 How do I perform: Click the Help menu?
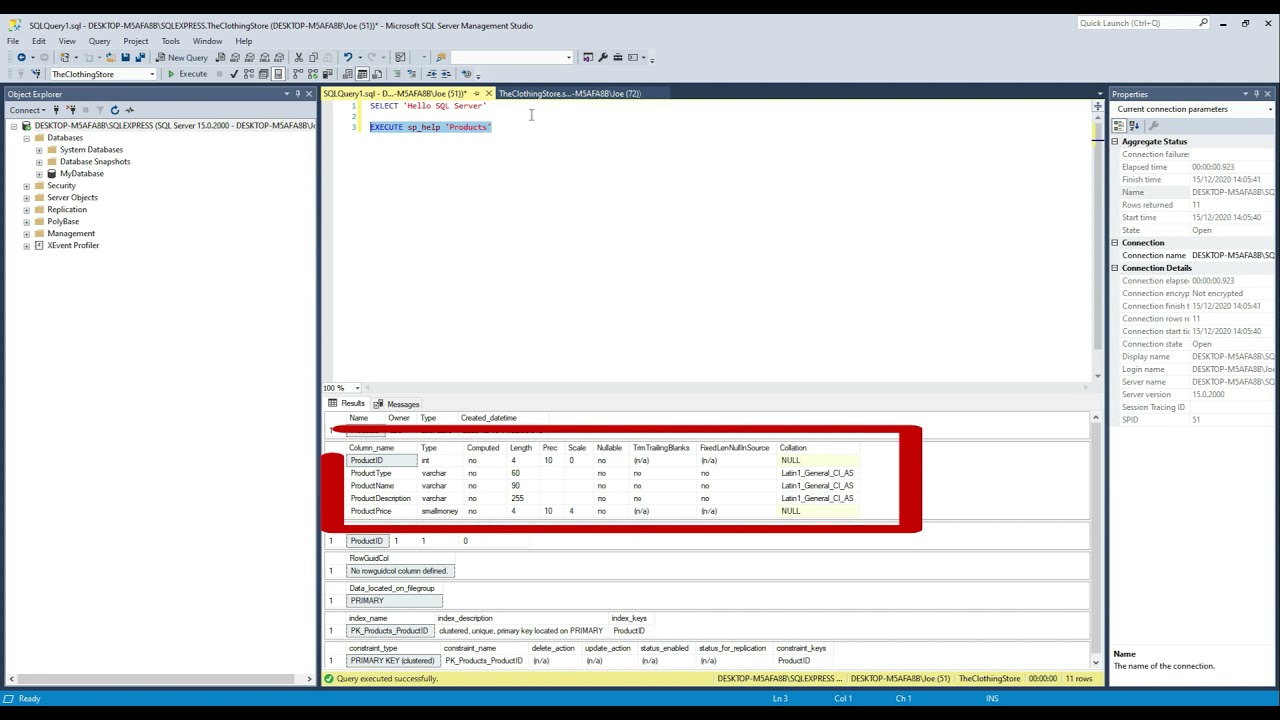click(x=244, y=41)
